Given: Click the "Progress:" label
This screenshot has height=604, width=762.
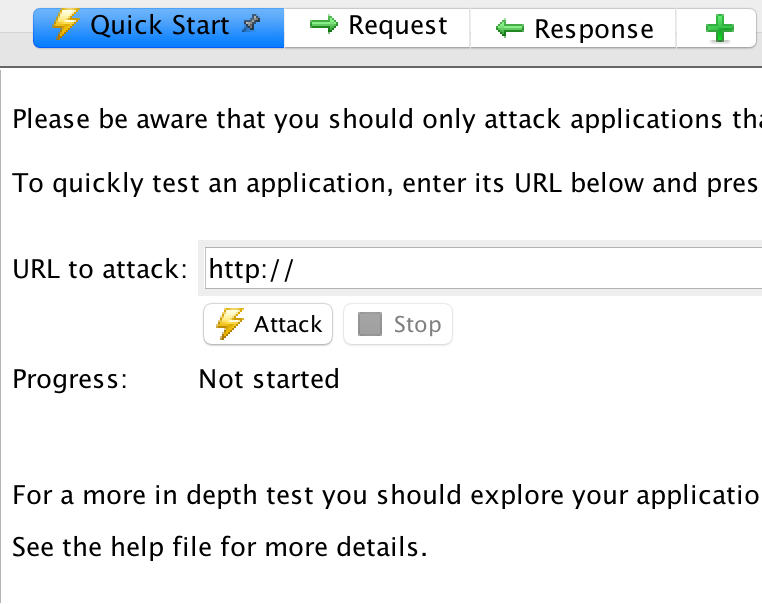Looking at the screenshot, I should 70,379.
